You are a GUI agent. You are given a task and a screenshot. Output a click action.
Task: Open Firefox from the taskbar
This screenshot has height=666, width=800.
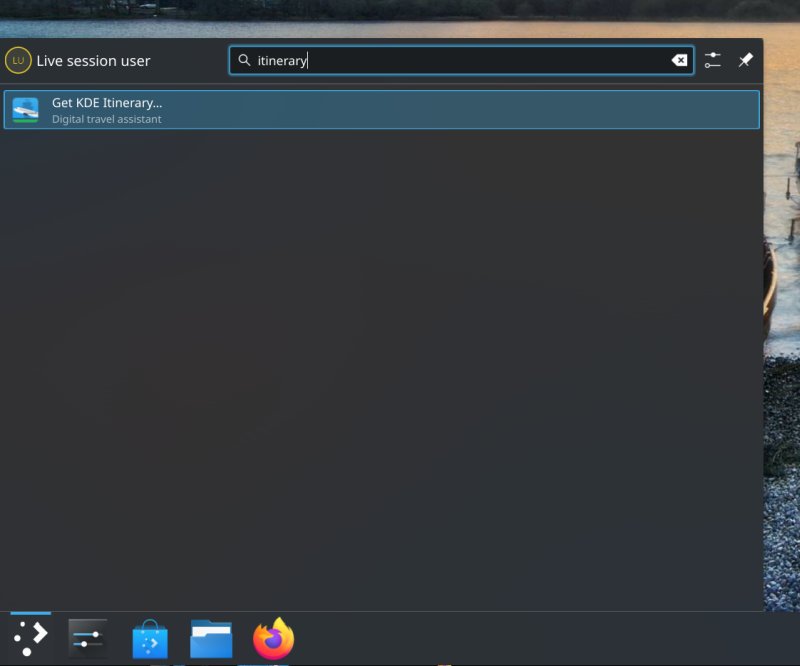click(272, 636)
